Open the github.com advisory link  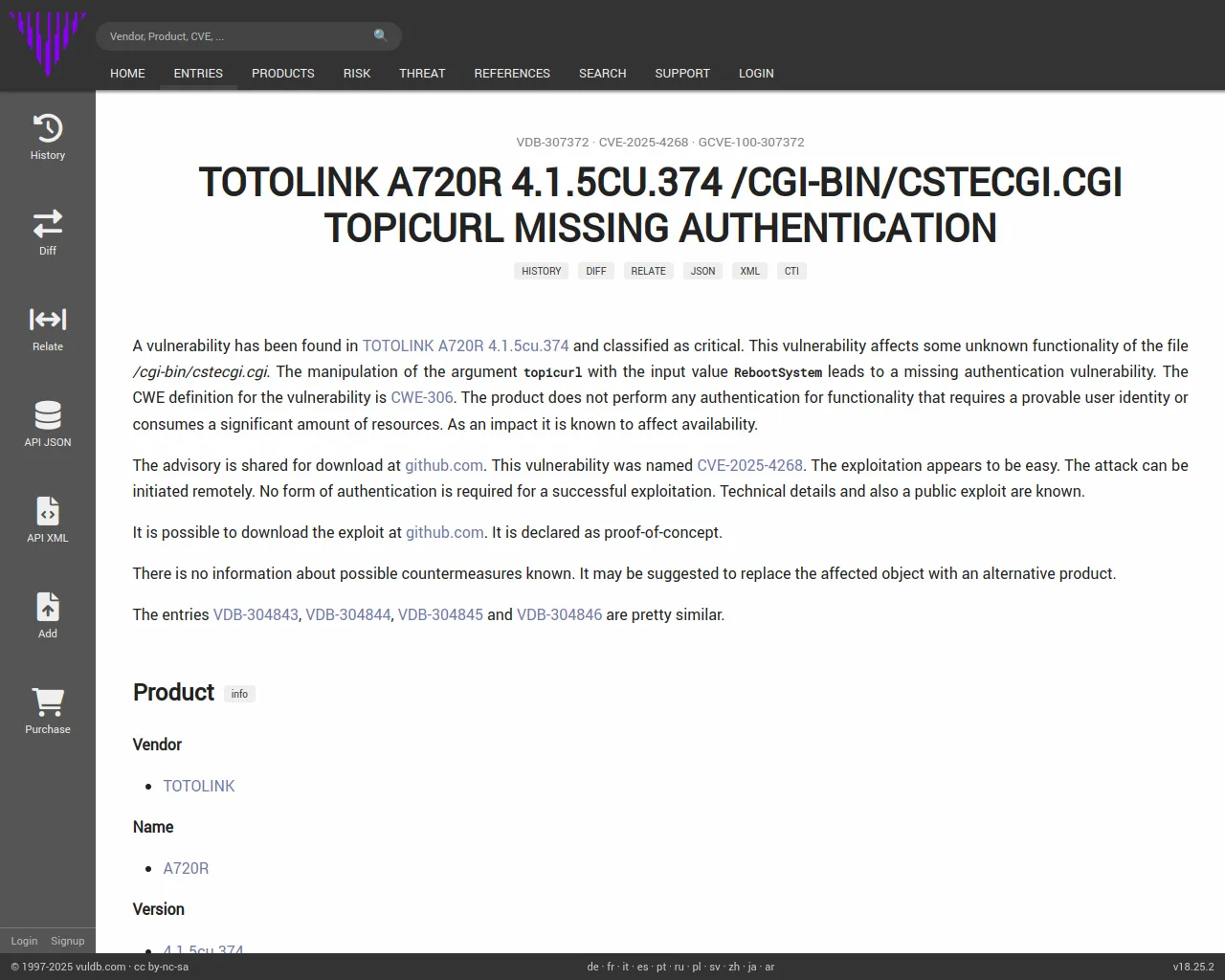(444, 465)
